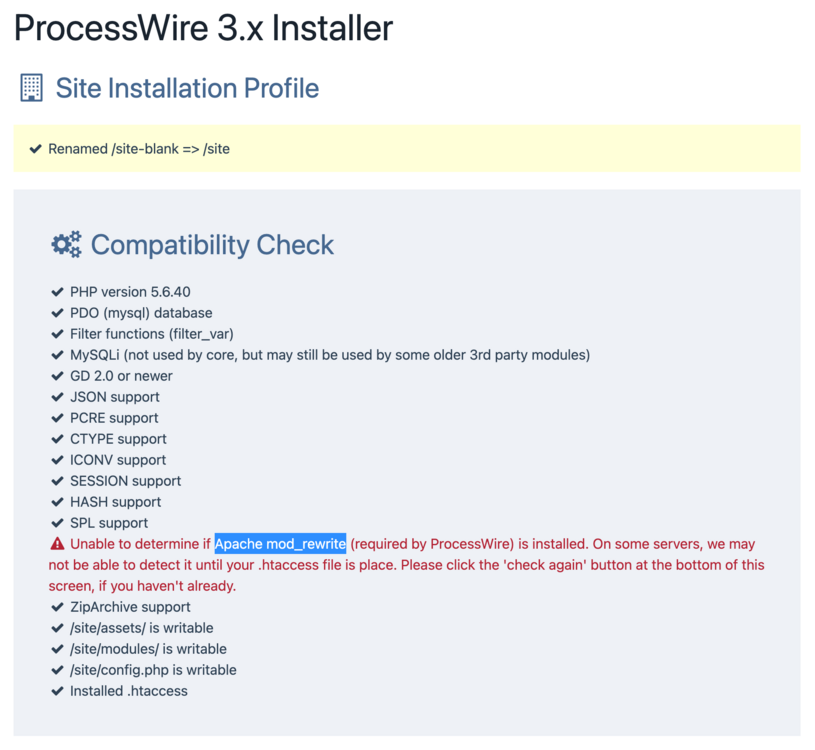
Task: Click the checkmark next to PDO (mysql) database
Action: [57, 313]
